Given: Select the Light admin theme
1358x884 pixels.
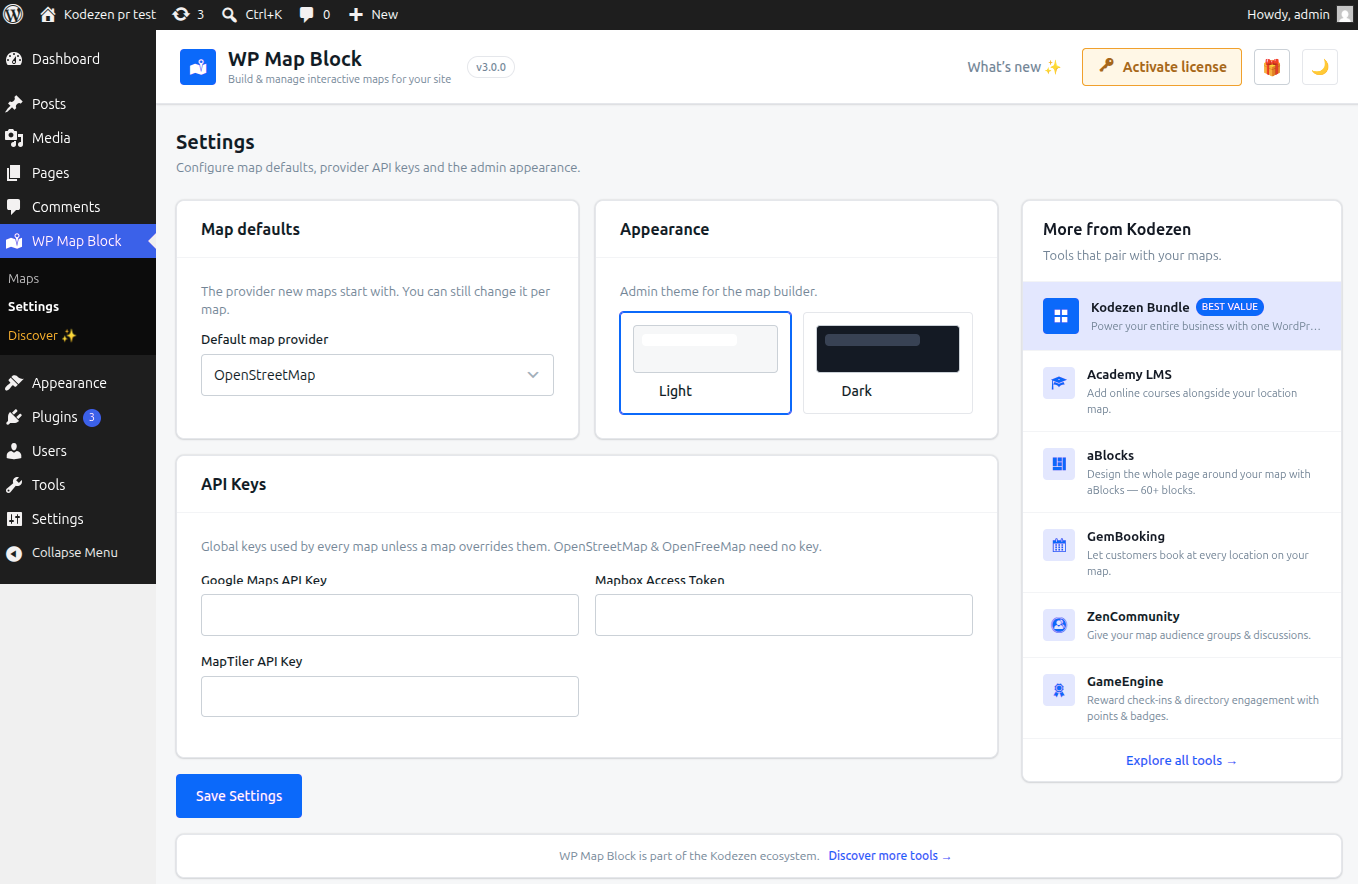Looking at the screenshot, I should [x=706, y=362].
